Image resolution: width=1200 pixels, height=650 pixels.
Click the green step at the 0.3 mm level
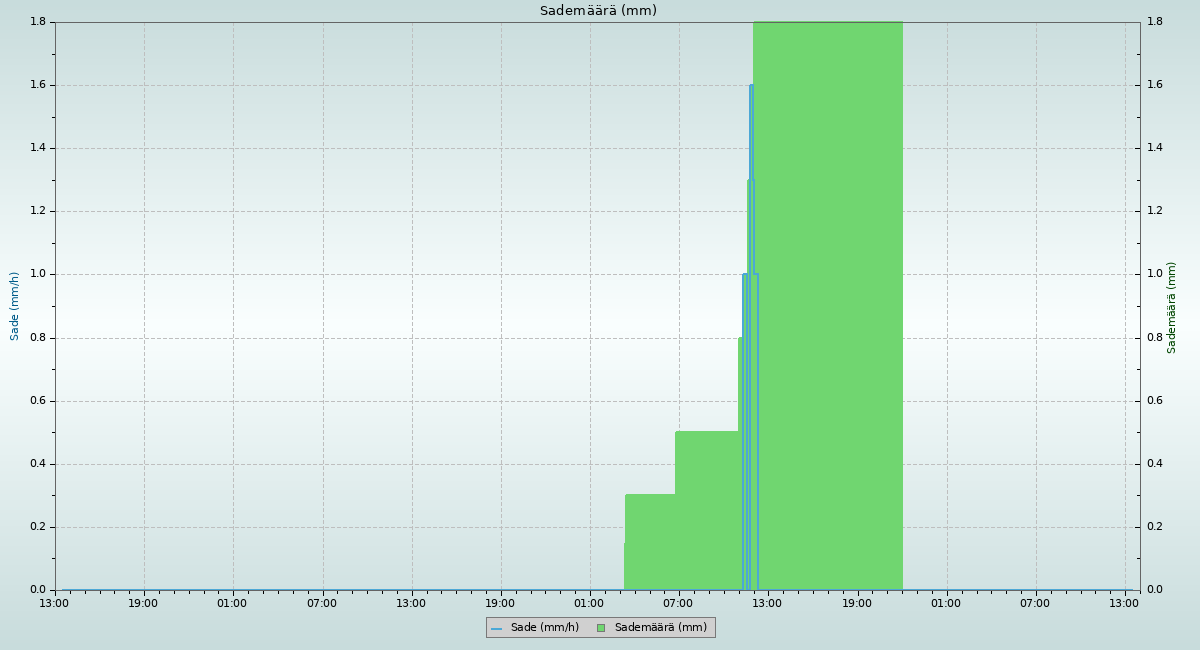[650, 540]
